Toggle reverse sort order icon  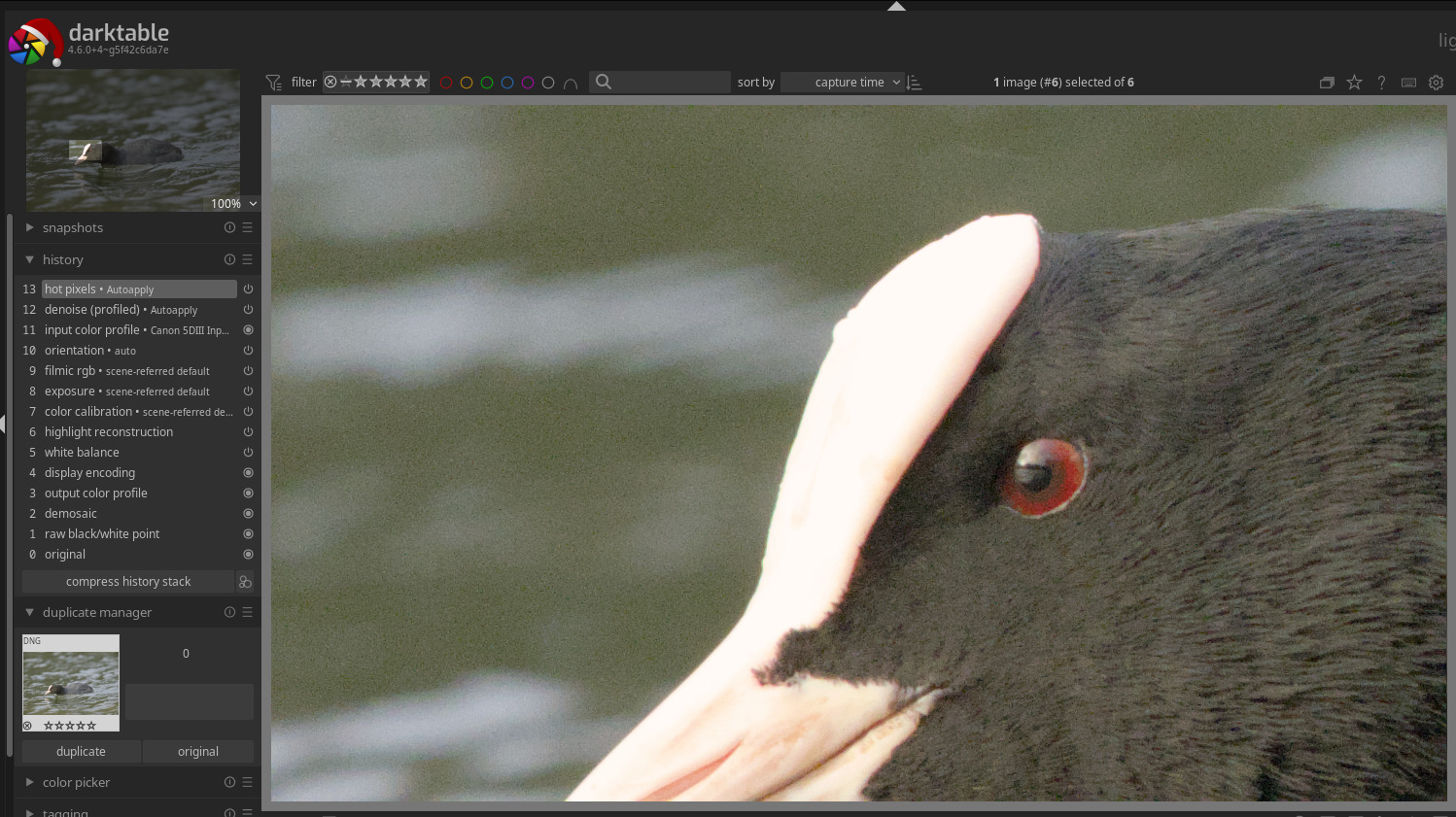tap(914, 83)
